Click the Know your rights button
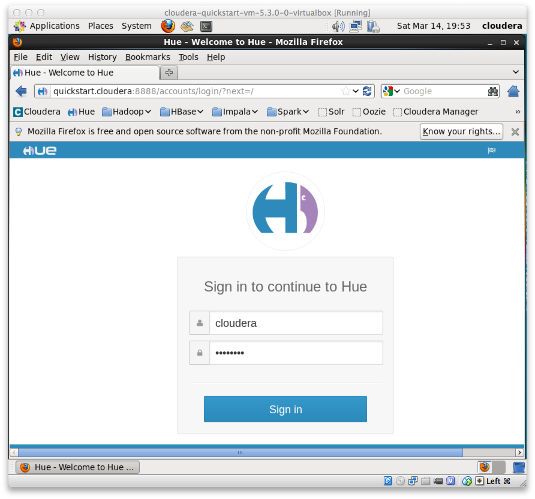Viewport: 535px width, 499px height. click(x=461, y=131)
